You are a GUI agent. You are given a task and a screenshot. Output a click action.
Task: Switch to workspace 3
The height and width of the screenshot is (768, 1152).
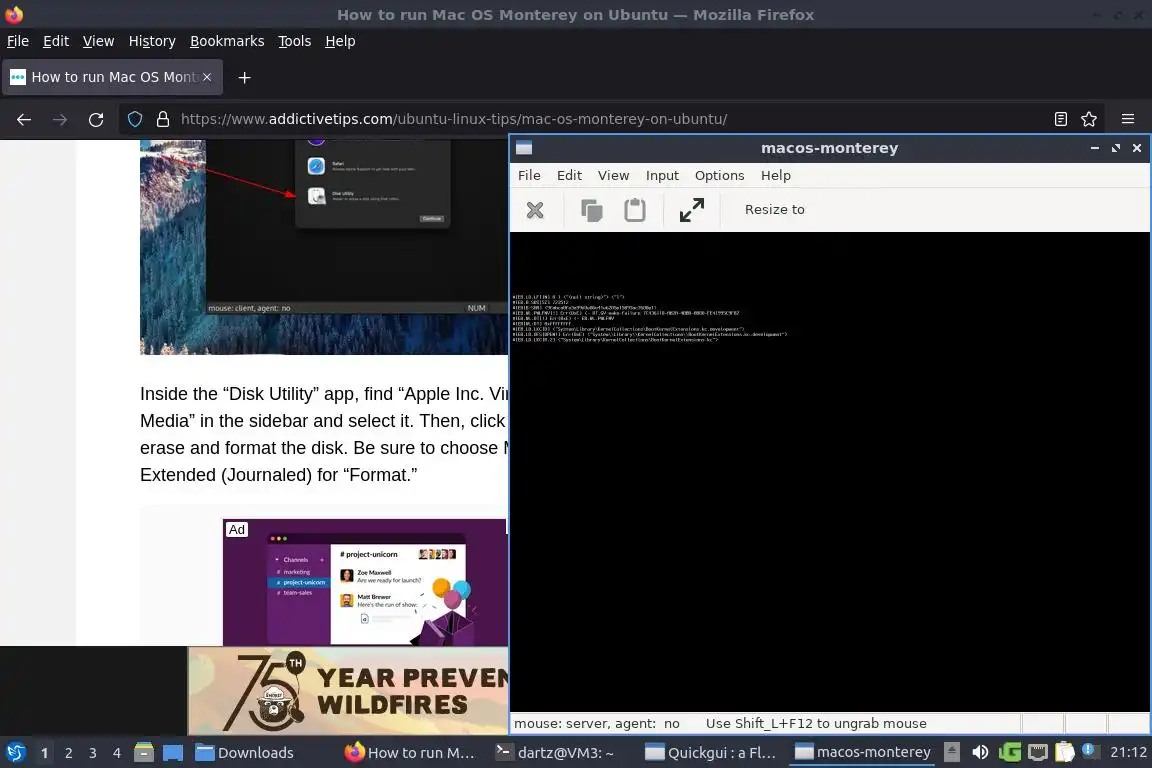(93, 753)
